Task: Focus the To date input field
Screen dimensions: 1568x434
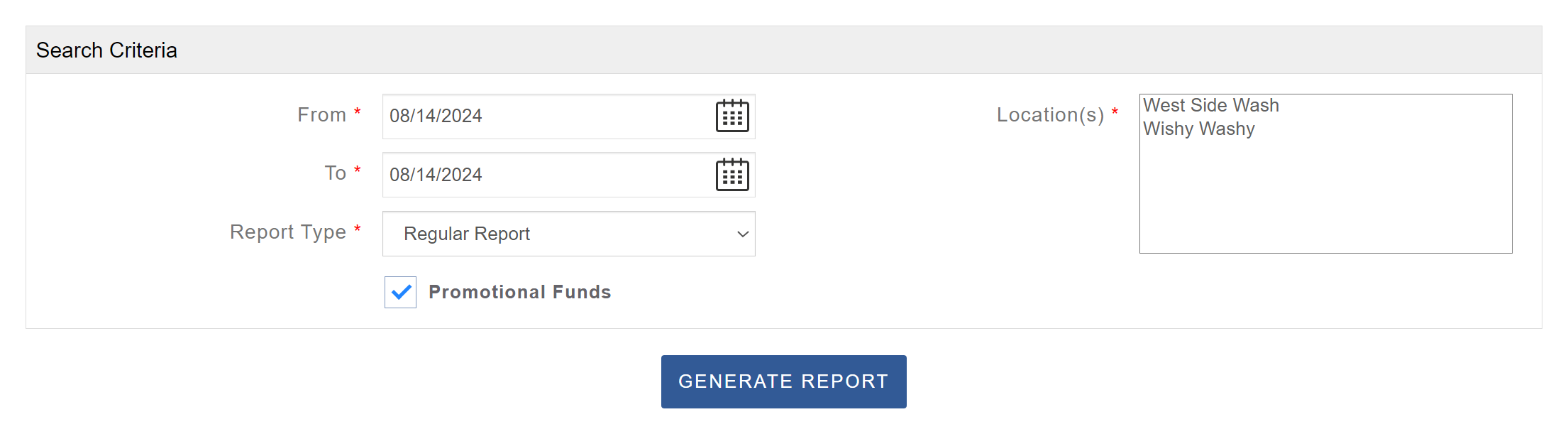Action: (x=539, y=175)
